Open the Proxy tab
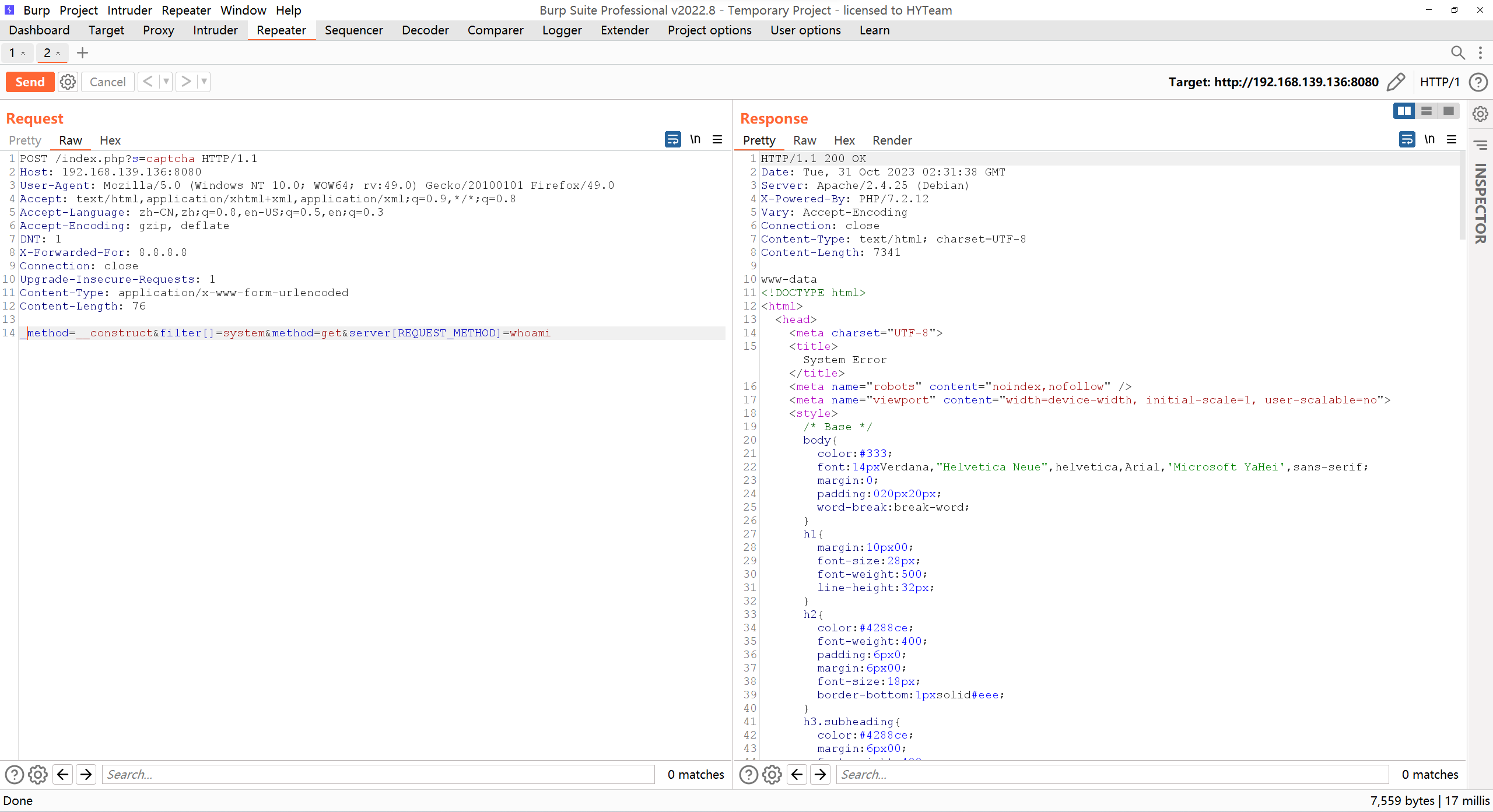Image resolution: width=1493 pixels, height=812 pixels. pyautogui.click(x=159, y=30)
